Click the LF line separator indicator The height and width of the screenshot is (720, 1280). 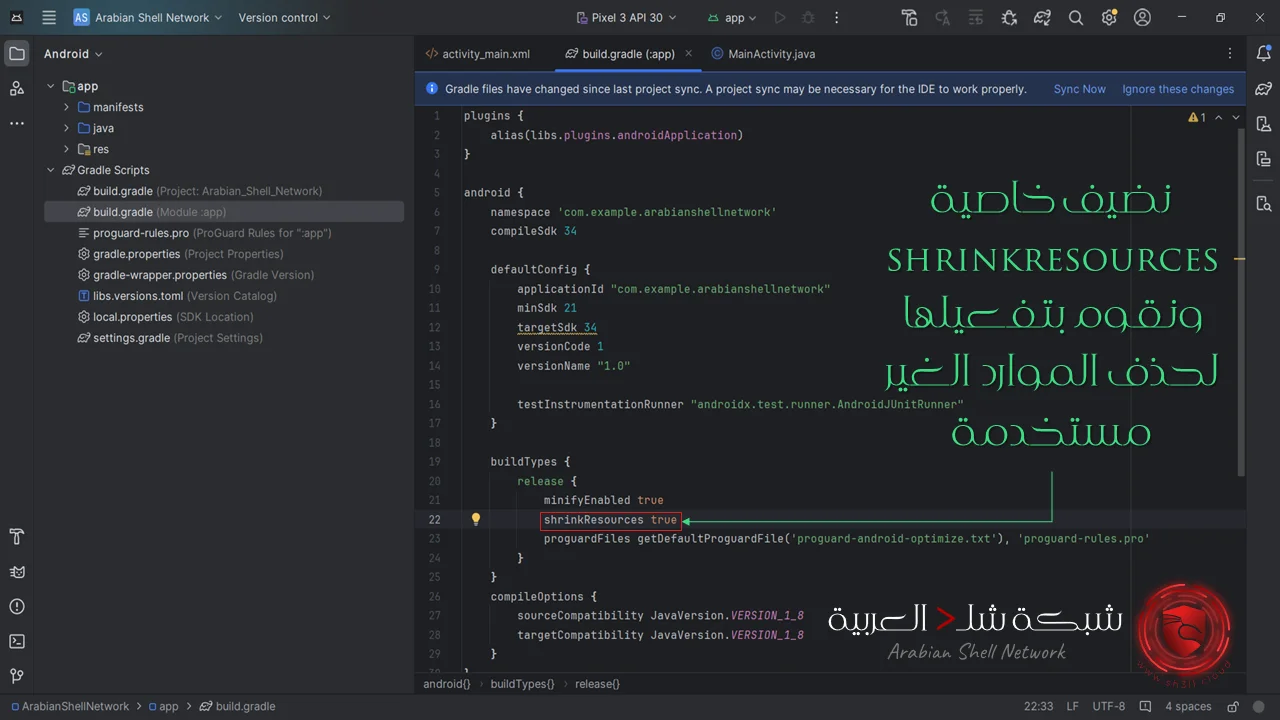pos(1072,706)
